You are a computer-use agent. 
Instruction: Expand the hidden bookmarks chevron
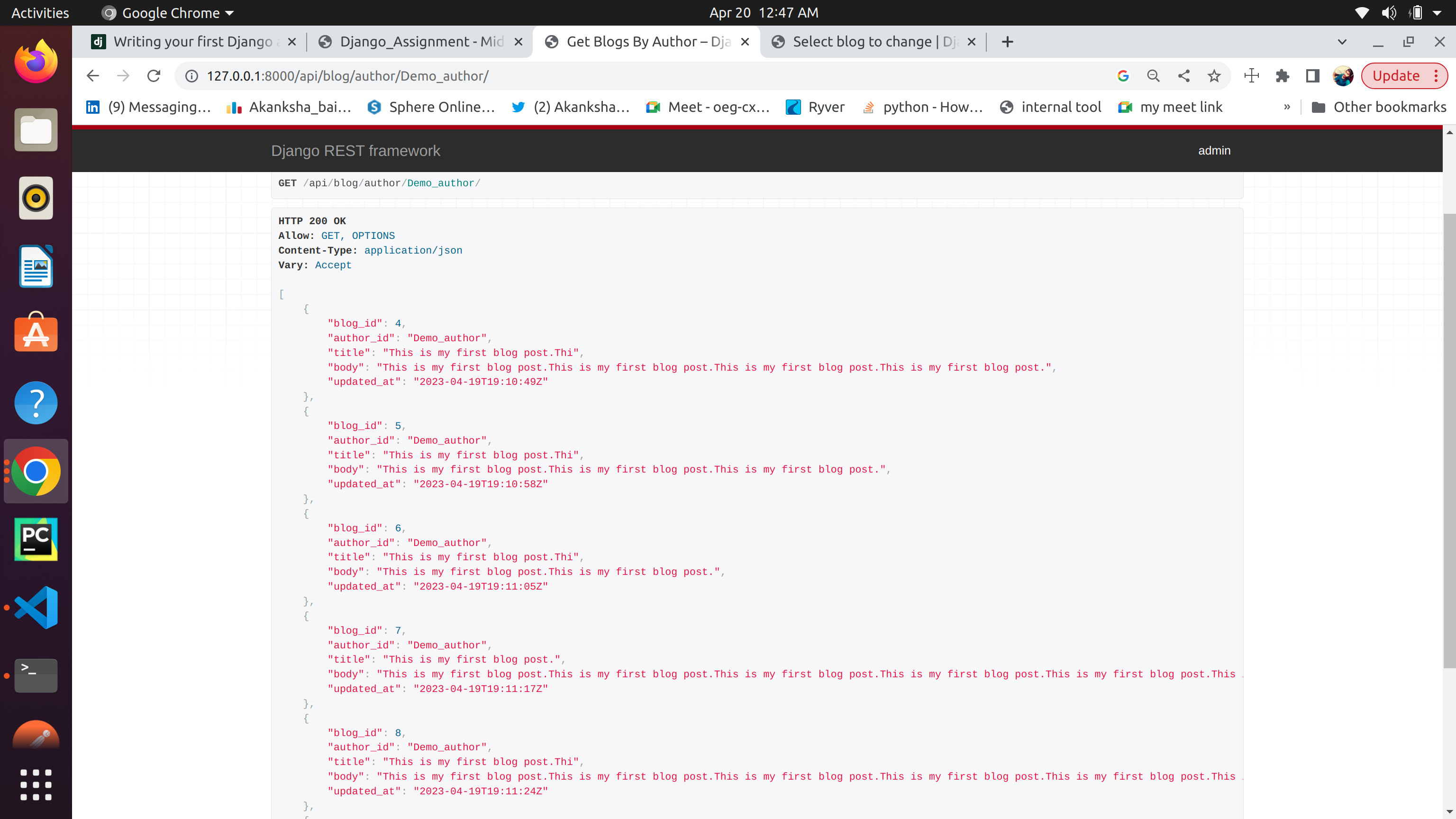pos(1288,107)
